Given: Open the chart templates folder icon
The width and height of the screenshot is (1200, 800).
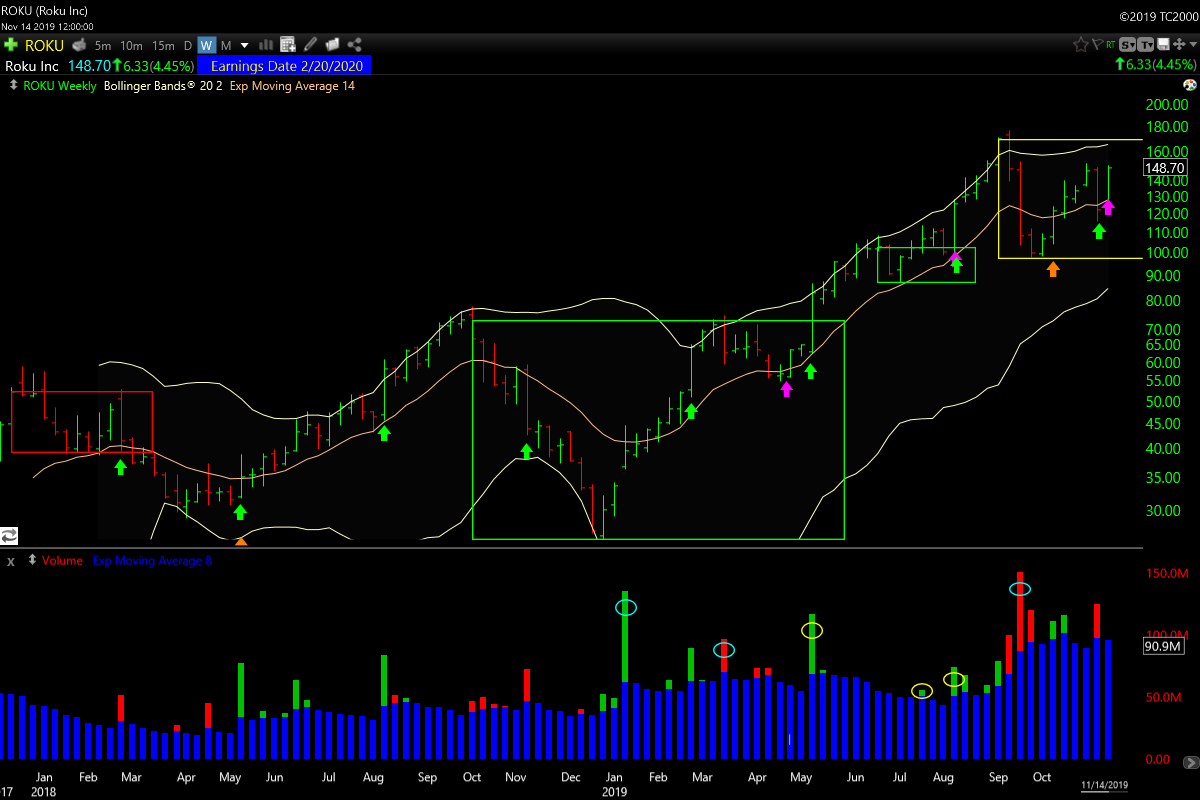Looking at the screenshot, I should click(x=333, y=45).
